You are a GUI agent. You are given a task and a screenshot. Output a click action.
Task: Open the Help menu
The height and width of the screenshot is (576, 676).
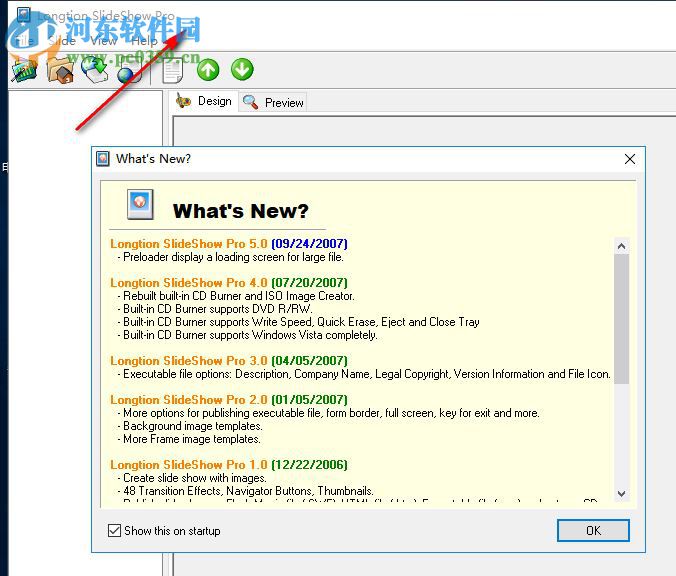(x=144, y=41)
